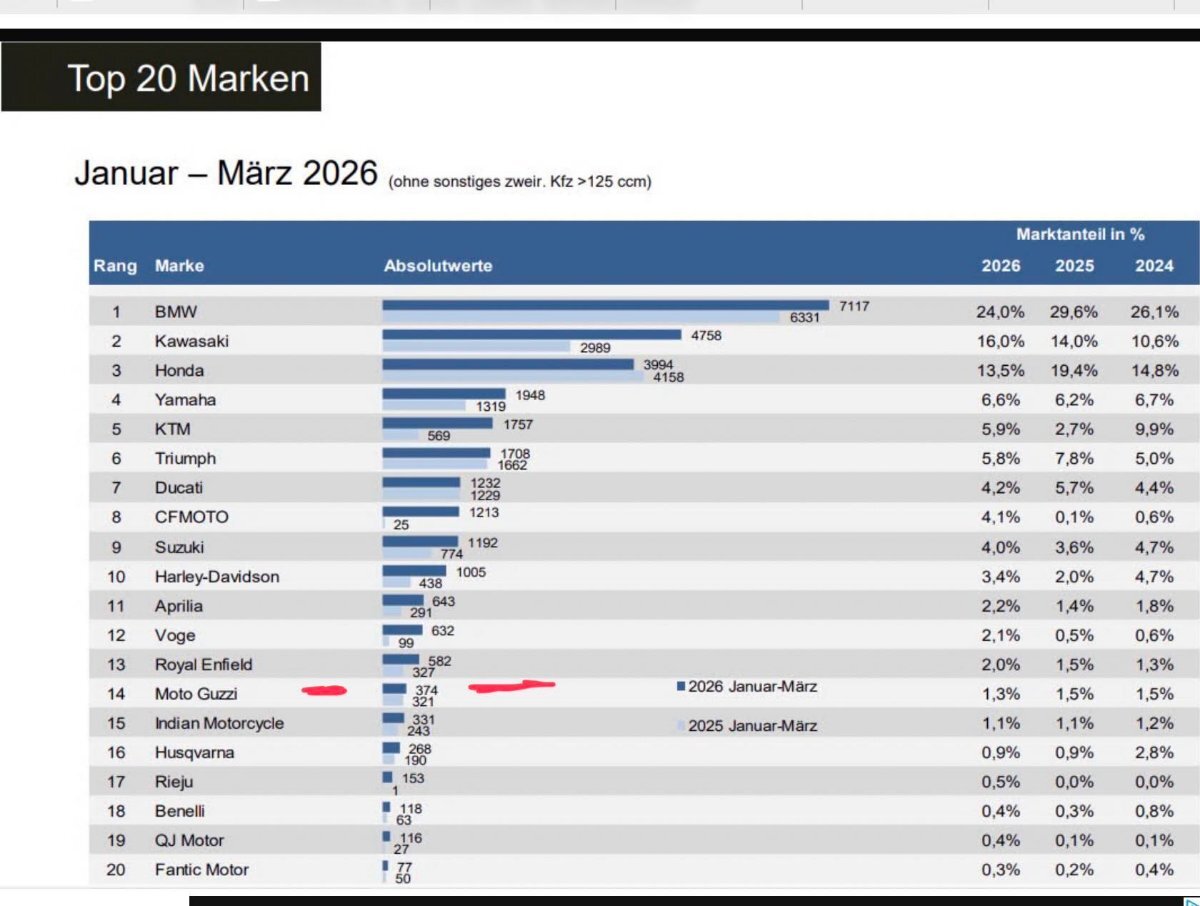Click the 2024 market share column header

pyautogui.click(x=1154, y=266)
